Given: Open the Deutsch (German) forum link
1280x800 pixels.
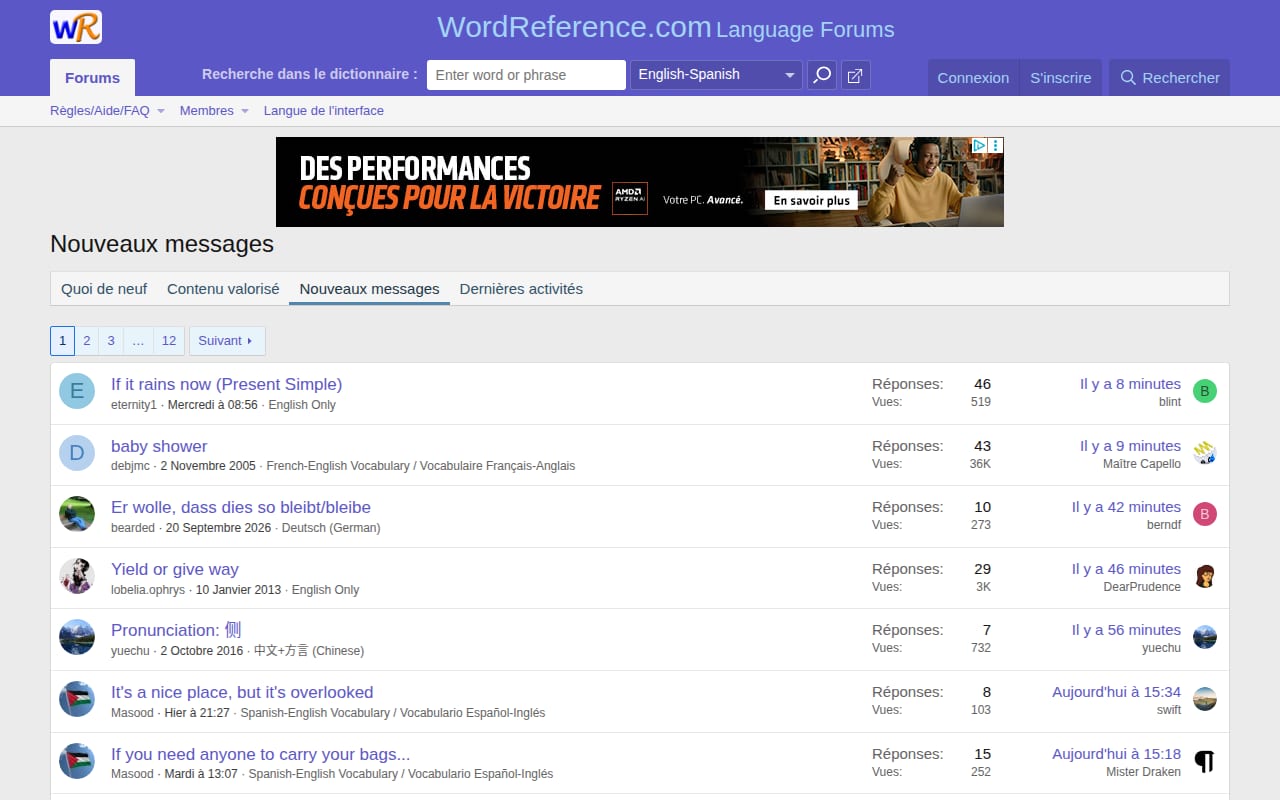Looking at the screenshot, I should click(331, 528).
